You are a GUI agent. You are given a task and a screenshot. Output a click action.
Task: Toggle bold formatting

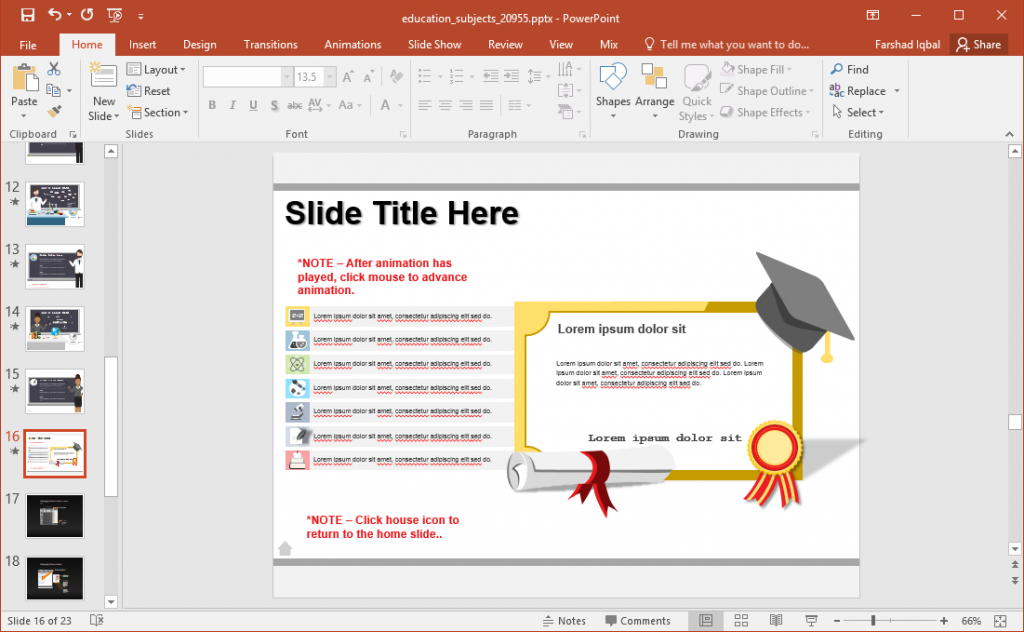click(211, 104)
